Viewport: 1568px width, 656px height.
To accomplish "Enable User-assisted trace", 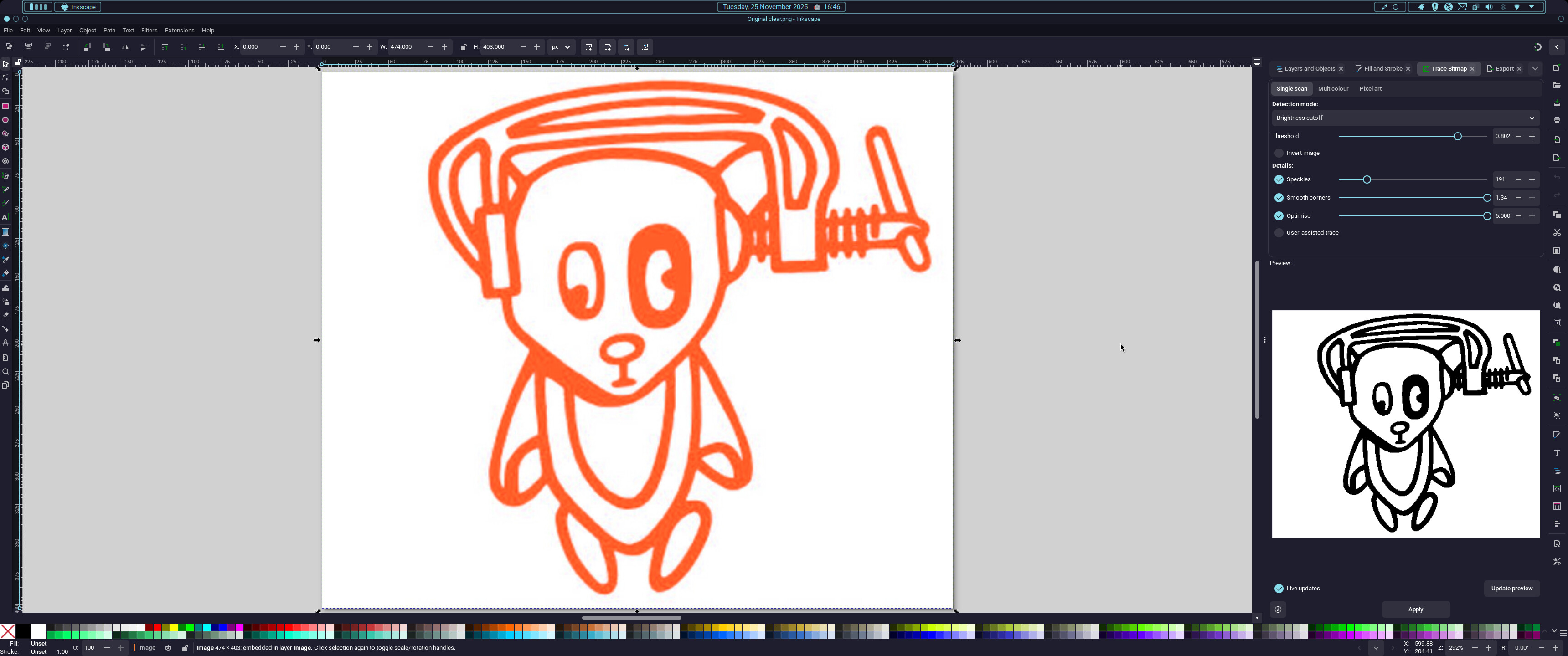I will [1279, 232].
